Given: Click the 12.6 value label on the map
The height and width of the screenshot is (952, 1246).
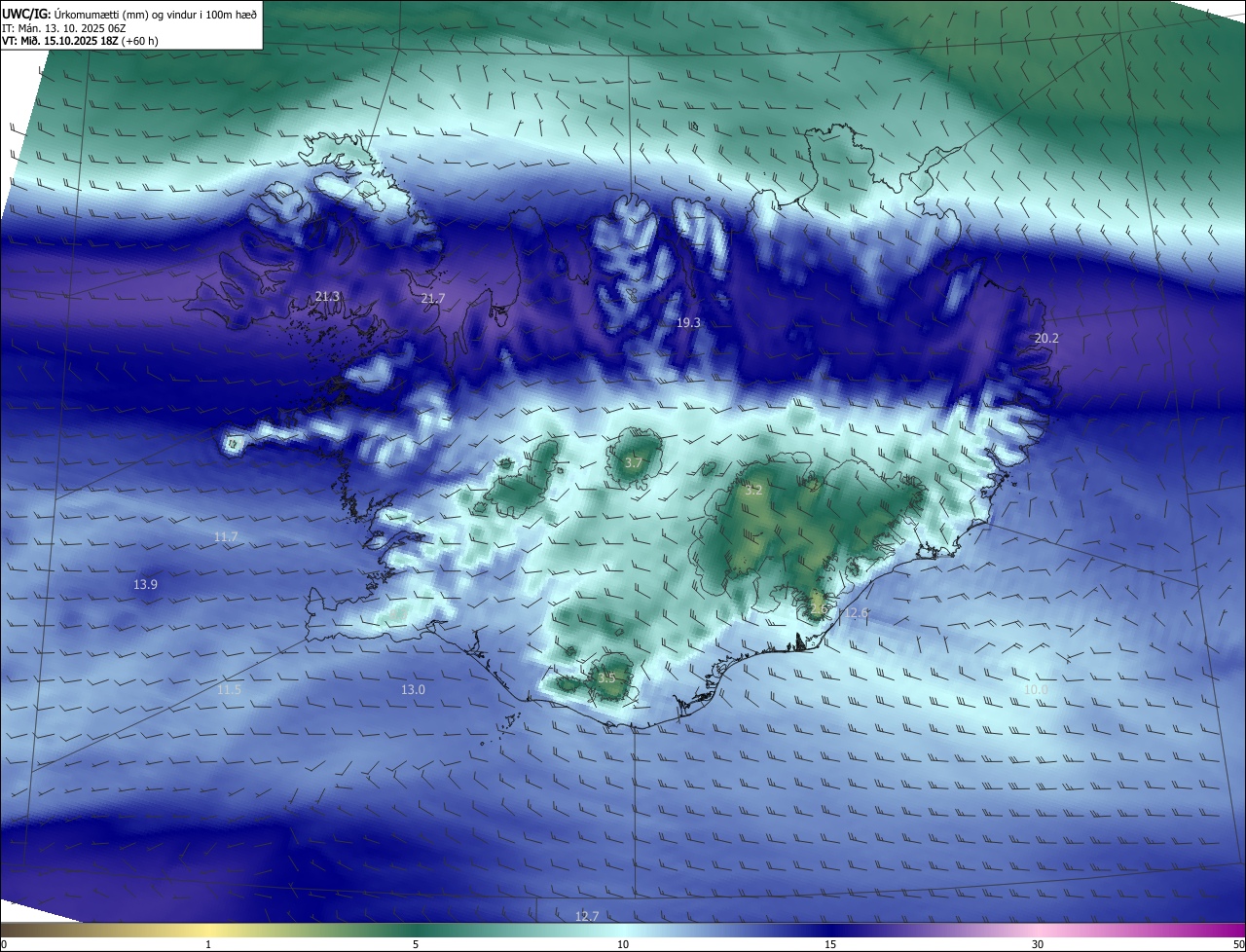Looking at the screenshot, I should click(x=857, y=612).
